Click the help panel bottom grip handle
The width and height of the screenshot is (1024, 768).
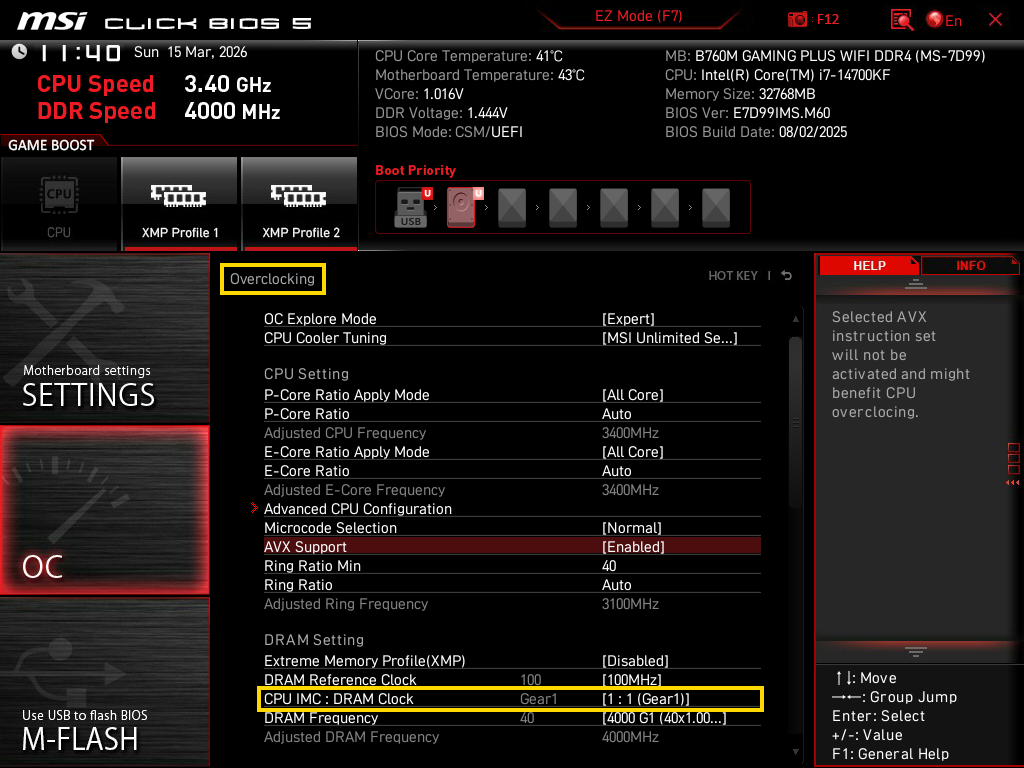[916, 652]
